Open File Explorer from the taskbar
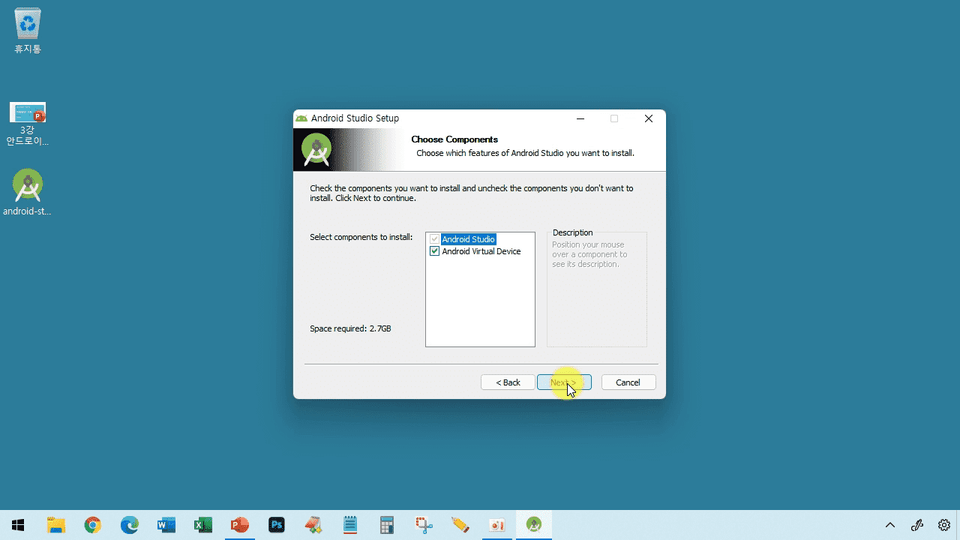 coord(56,525)
